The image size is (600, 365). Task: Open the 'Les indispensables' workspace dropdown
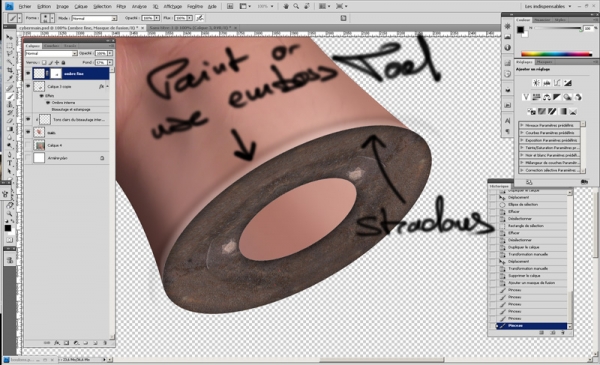tap(548, 6)
